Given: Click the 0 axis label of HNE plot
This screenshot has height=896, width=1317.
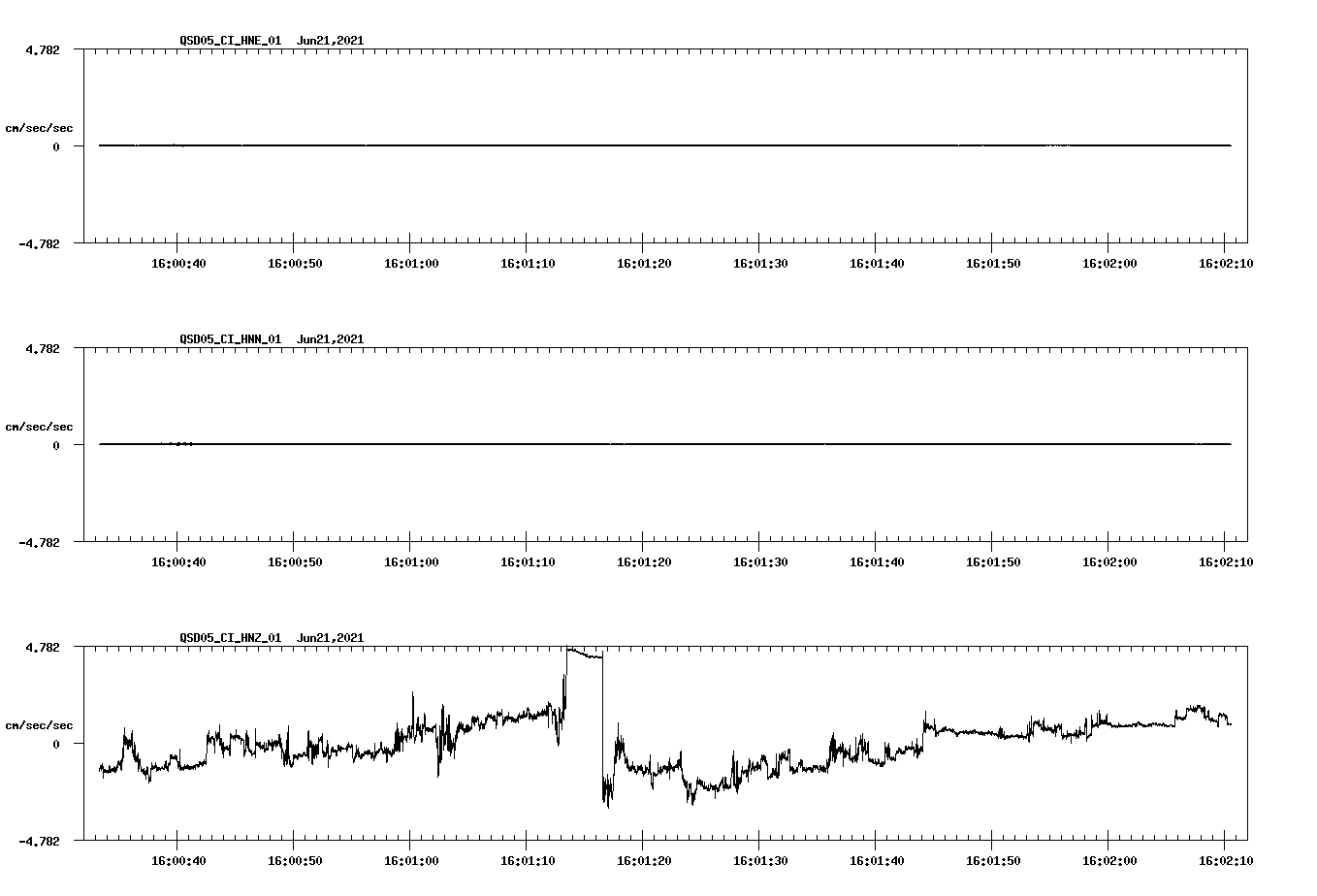Looking at the screenshot, I should (56, 146).
